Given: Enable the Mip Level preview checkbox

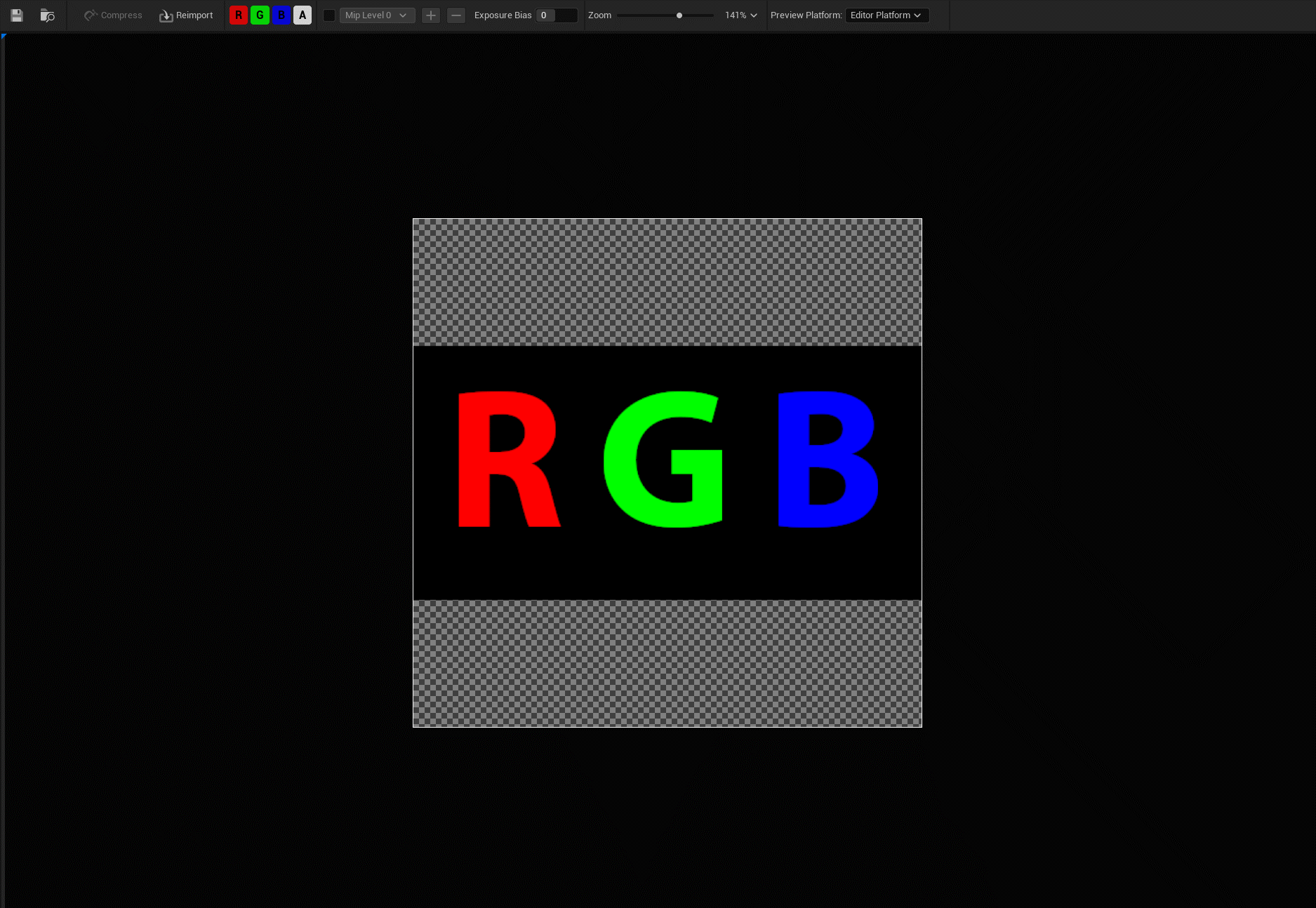Looking at the screenshot, I should pos(328,15).
